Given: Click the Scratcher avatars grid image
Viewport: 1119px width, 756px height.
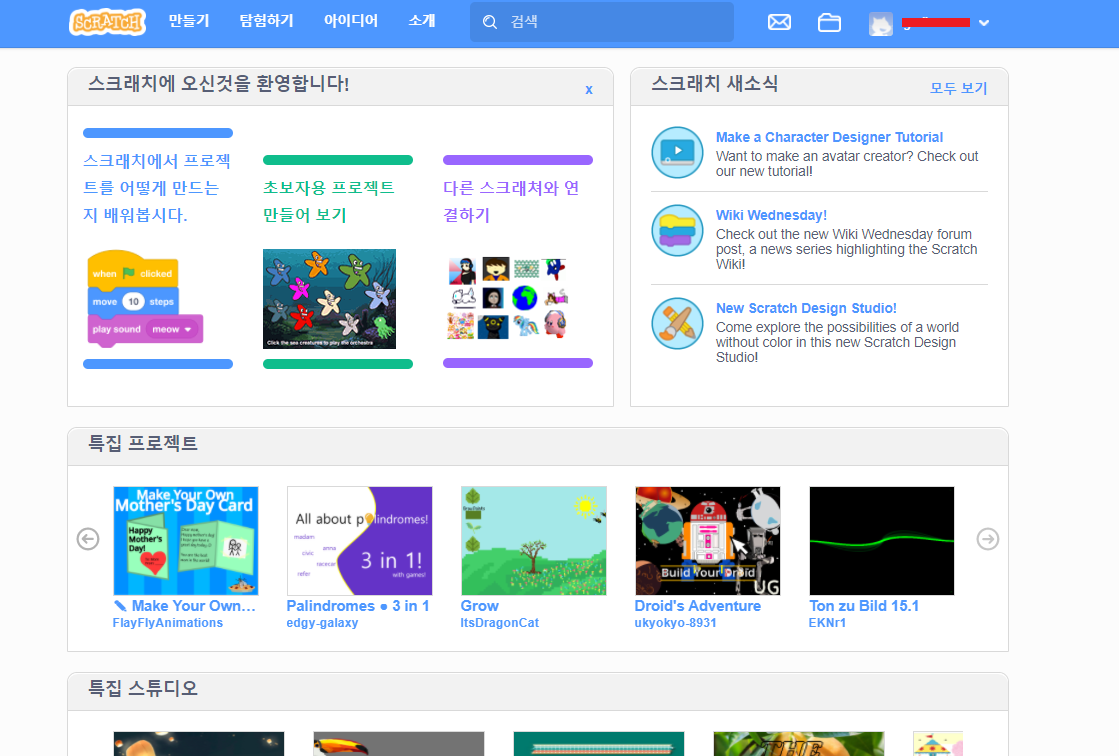Looking at the screenshot, I should (x=508, y=298).
